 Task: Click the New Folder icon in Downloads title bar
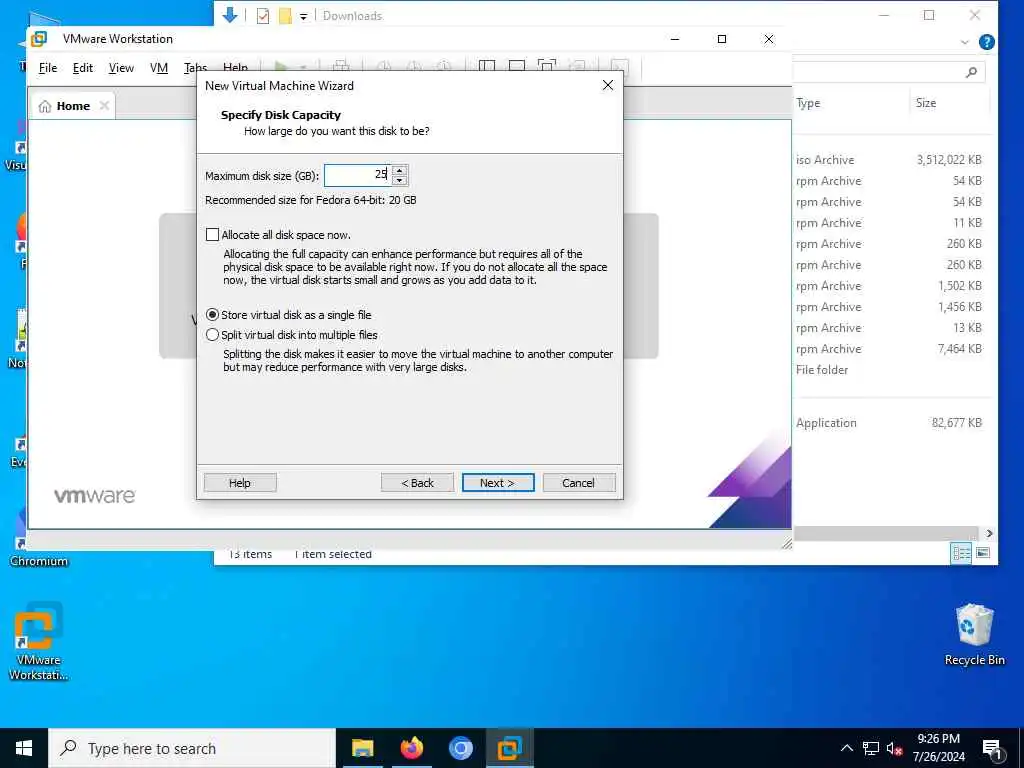(x=285, y=16)
